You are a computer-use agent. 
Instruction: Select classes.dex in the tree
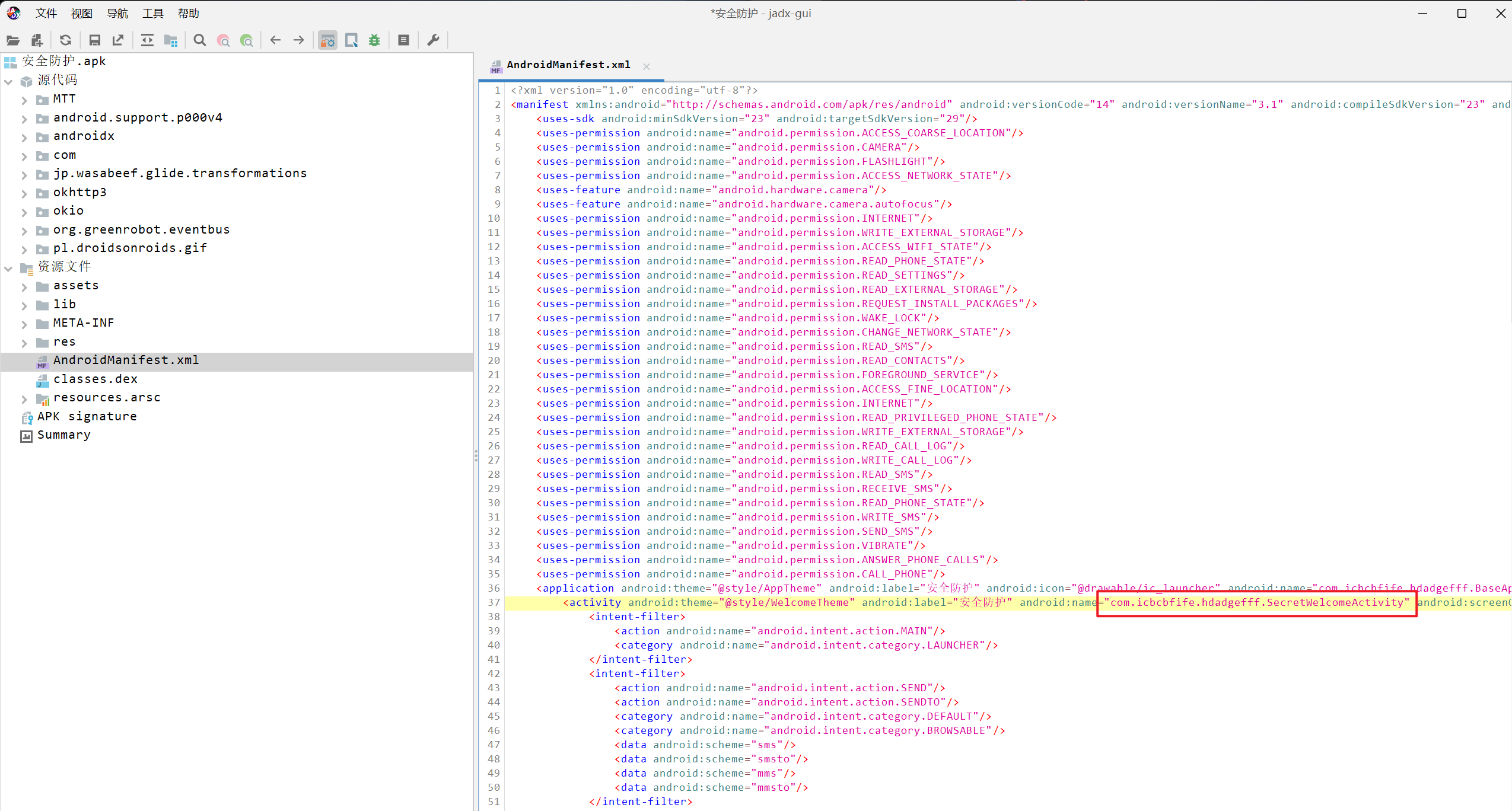pyautogui.click(x=95, y=379)
